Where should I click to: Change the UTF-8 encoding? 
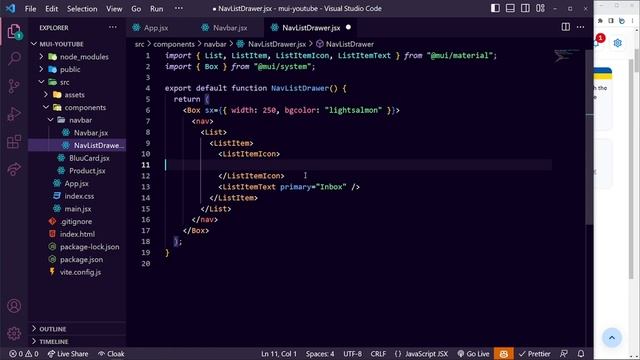pos(352,354)
